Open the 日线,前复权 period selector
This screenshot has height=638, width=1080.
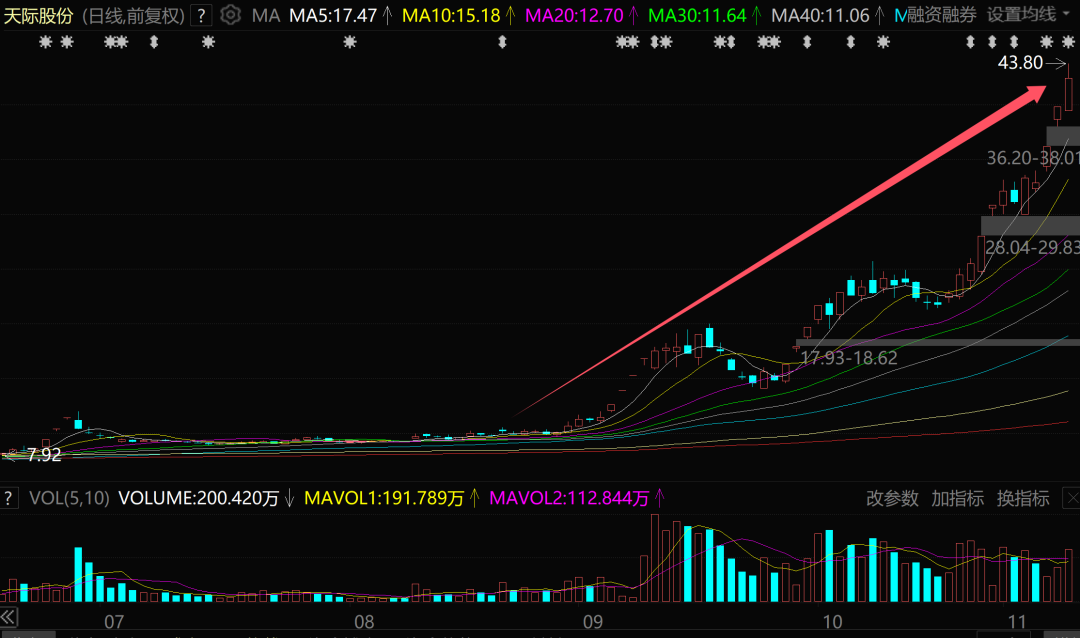132,15
